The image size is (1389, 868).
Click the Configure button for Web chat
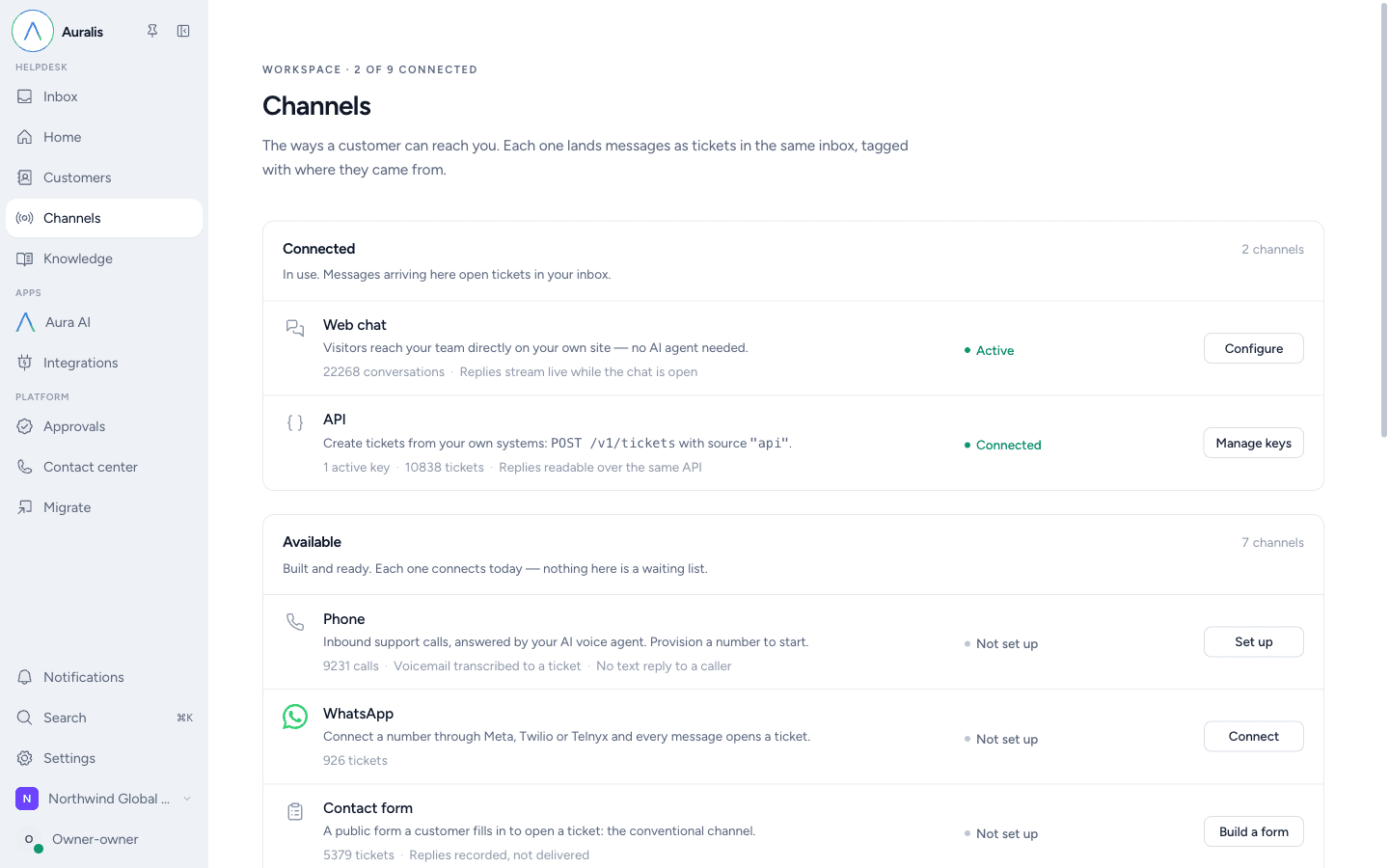(1253, 348)
